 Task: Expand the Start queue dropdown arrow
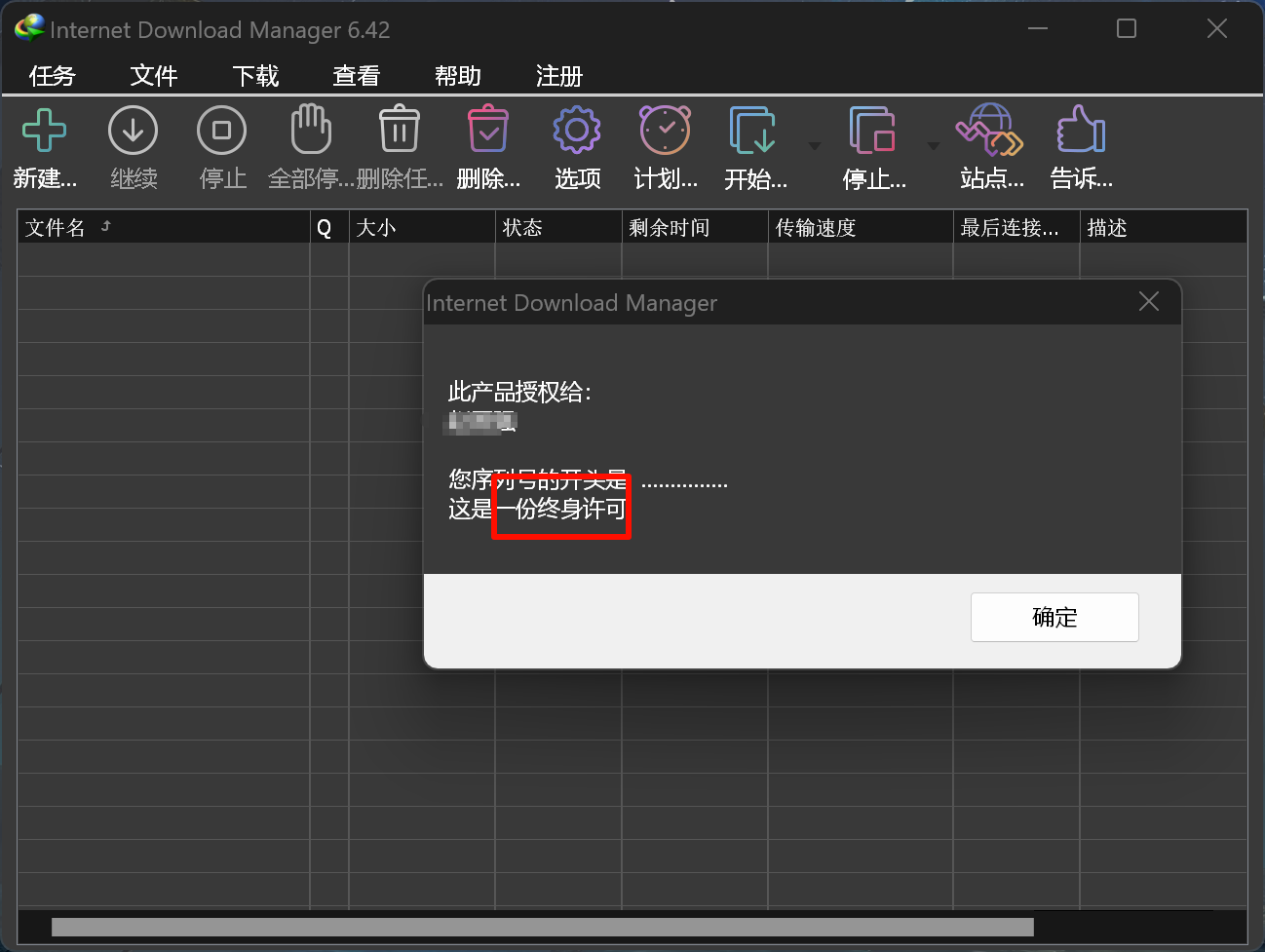coord(815,146)
